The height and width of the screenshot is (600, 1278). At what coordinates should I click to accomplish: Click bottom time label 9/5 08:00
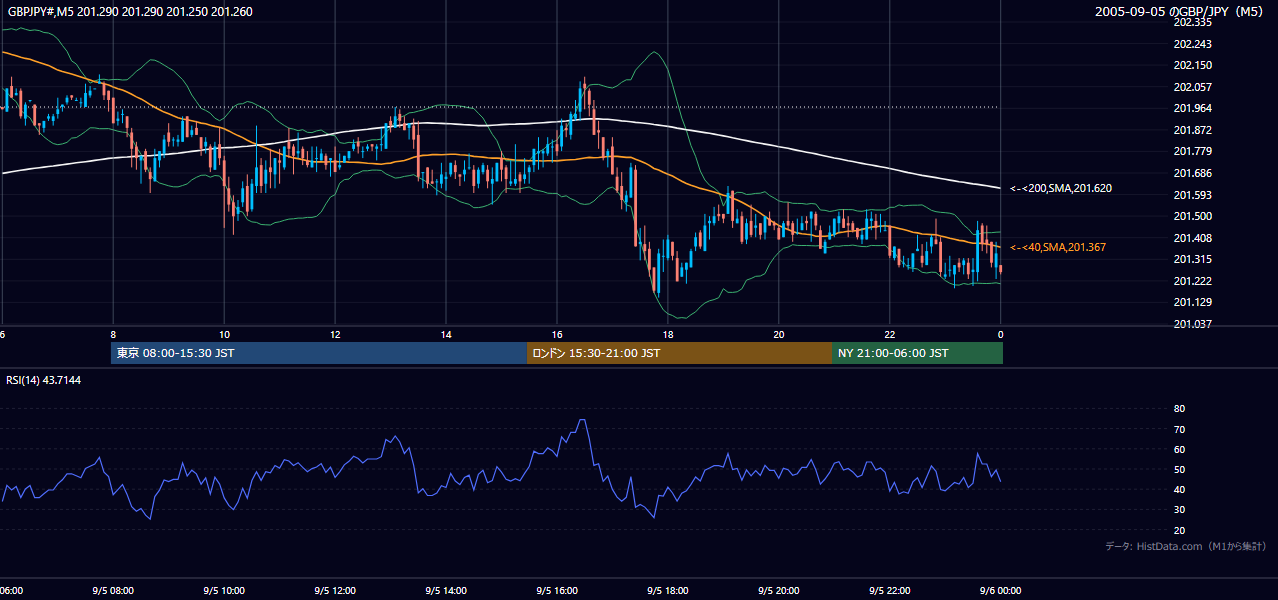pyautogui.click(x=113, y=590)
